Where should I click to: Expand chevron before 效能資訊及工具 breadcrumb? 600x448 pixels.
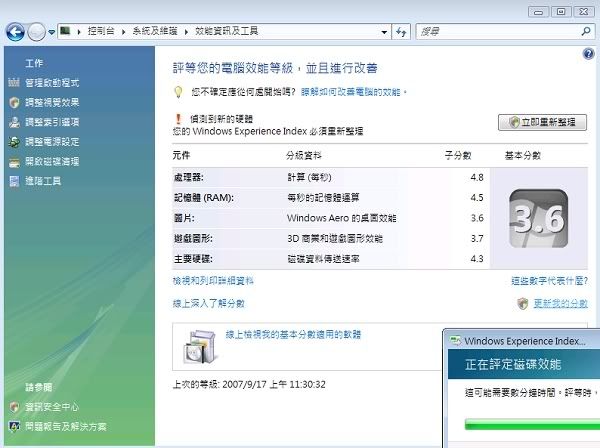pos(186,32)
